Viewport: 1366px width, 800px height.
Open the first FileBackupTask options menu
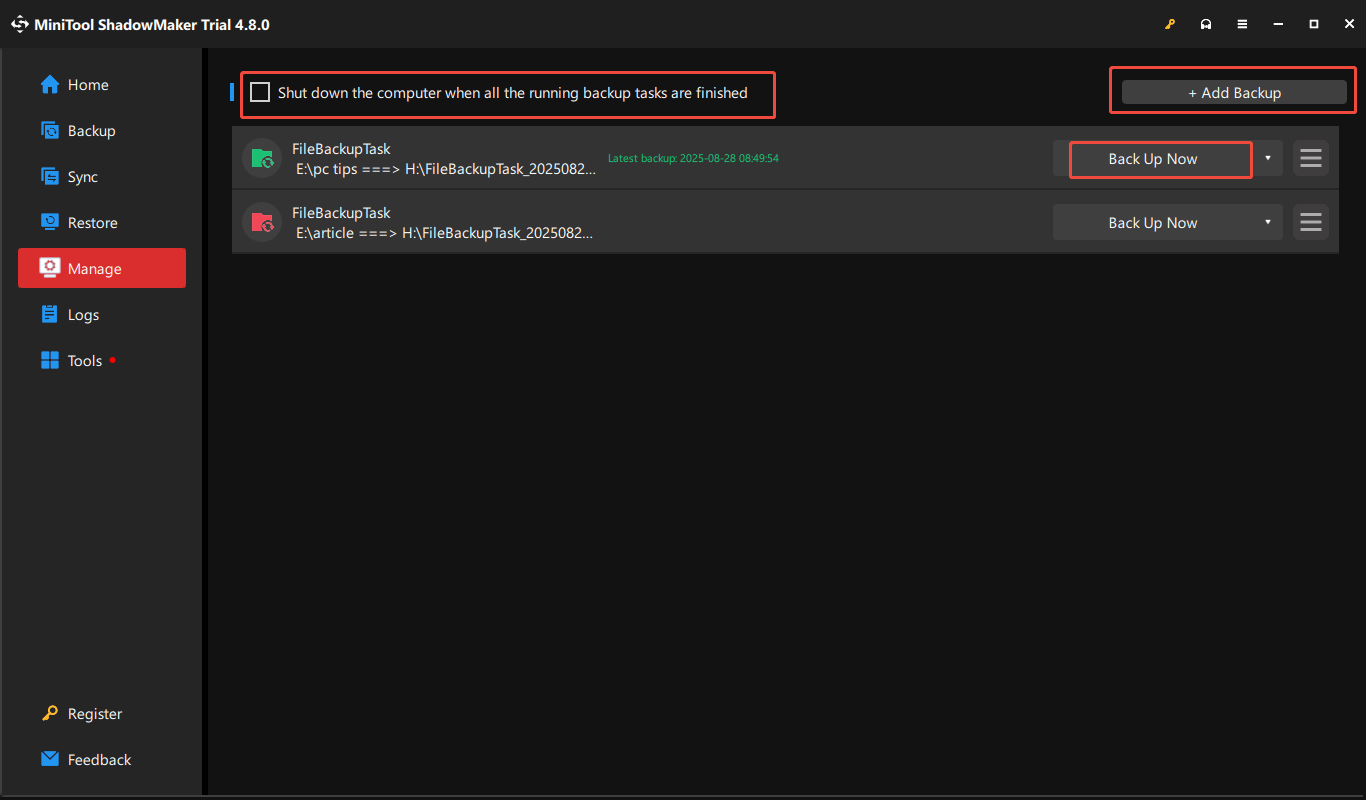(x=1310, y=157)
